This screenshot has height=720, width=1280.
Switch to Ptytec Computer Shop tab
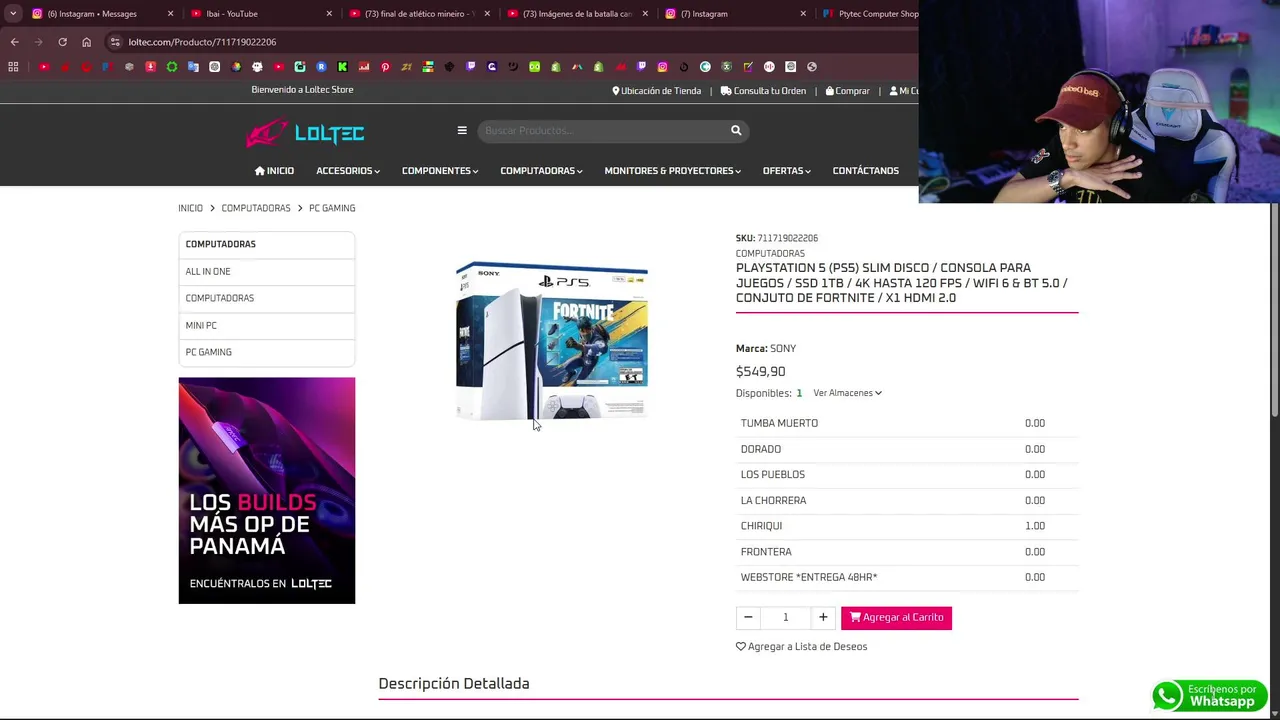868,14
